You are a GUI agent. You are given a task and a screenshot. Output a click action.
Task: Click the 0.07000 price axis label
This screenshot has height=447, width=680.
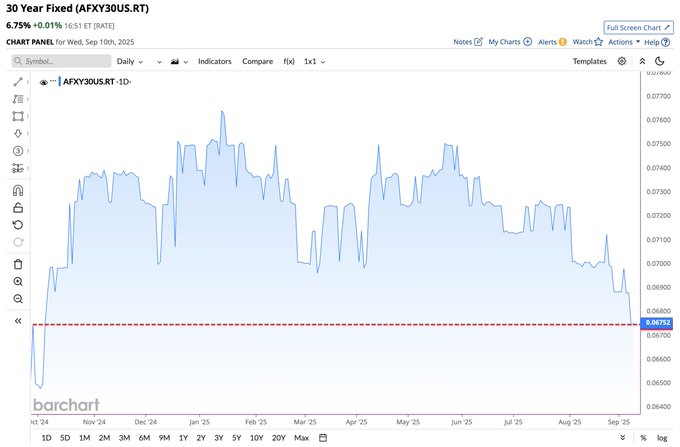(658, 264)
